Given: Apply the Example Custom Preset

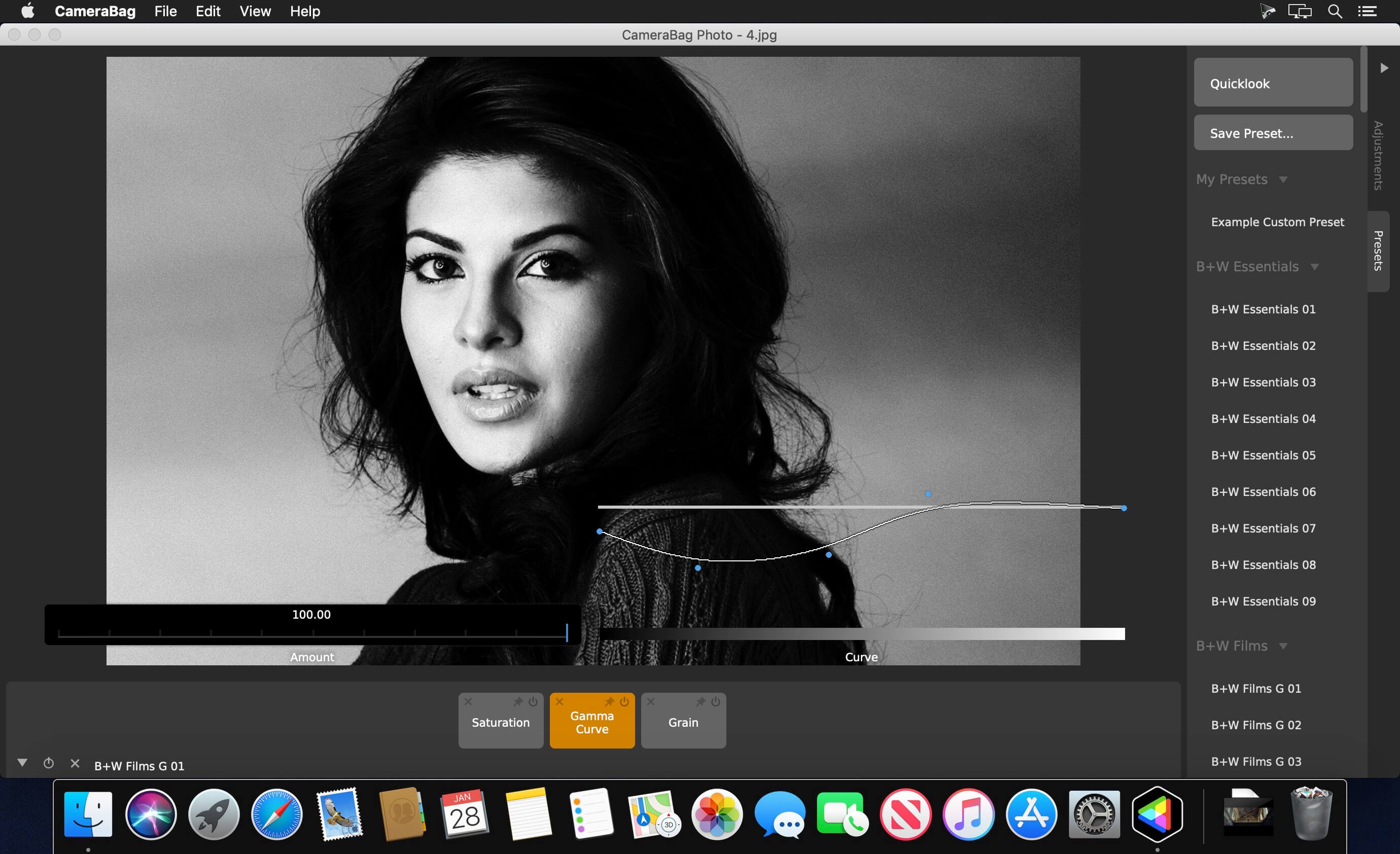Looking at the screenshot, I should click(1277, 222).
